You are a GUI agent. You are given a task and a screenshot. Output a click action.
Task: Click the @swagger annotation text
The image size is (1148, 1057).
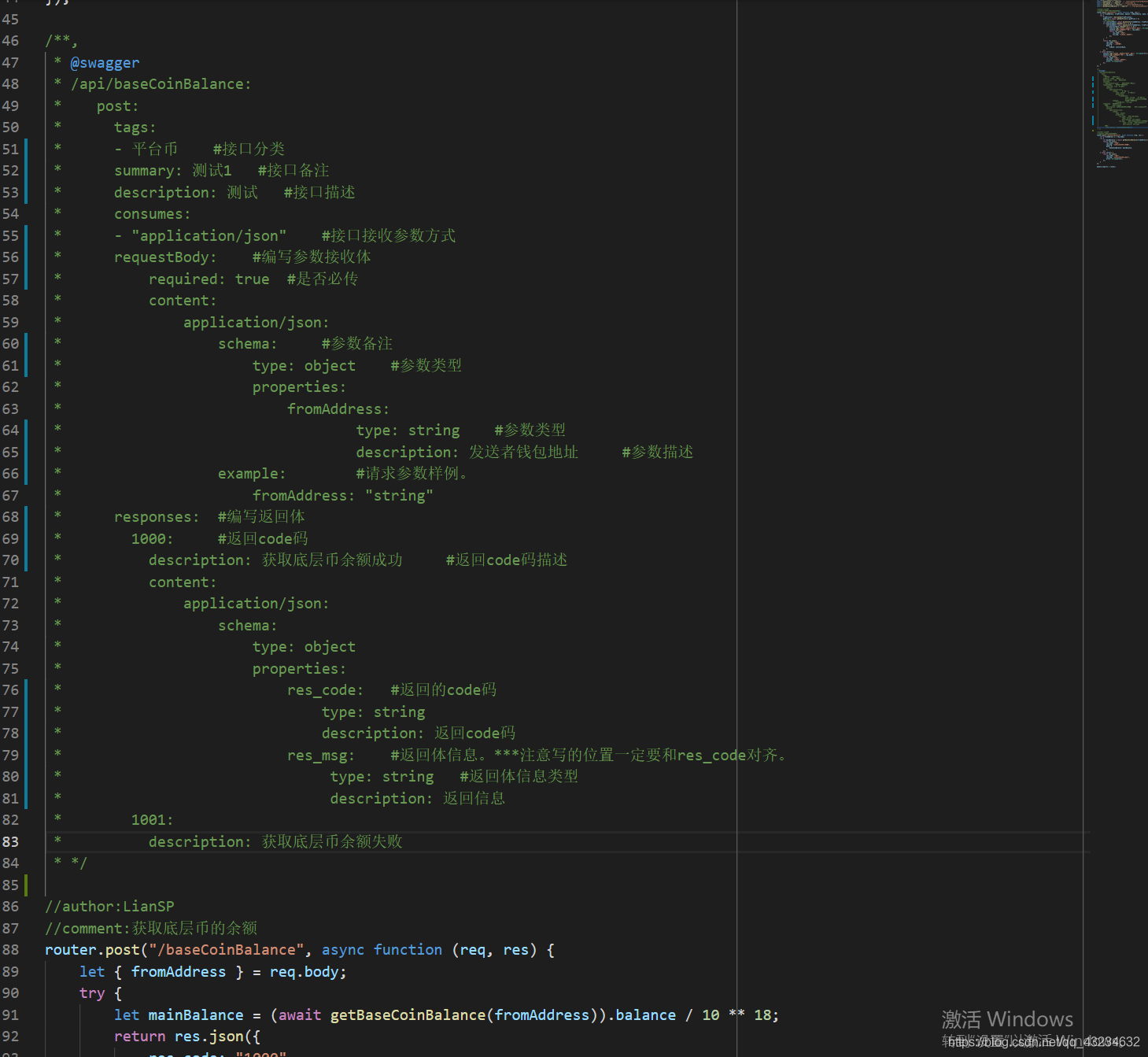click(105, 62)
